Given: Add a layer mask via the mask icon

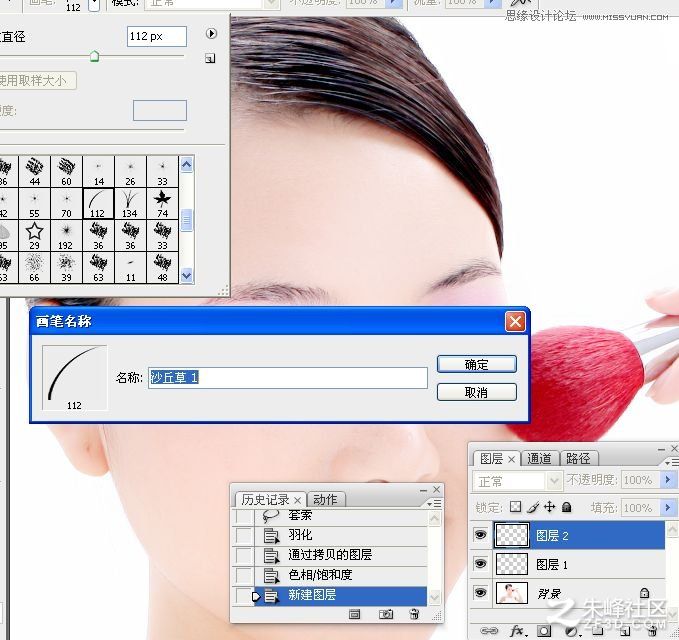Looking at the screenshot, I should [x=544, y=630].
